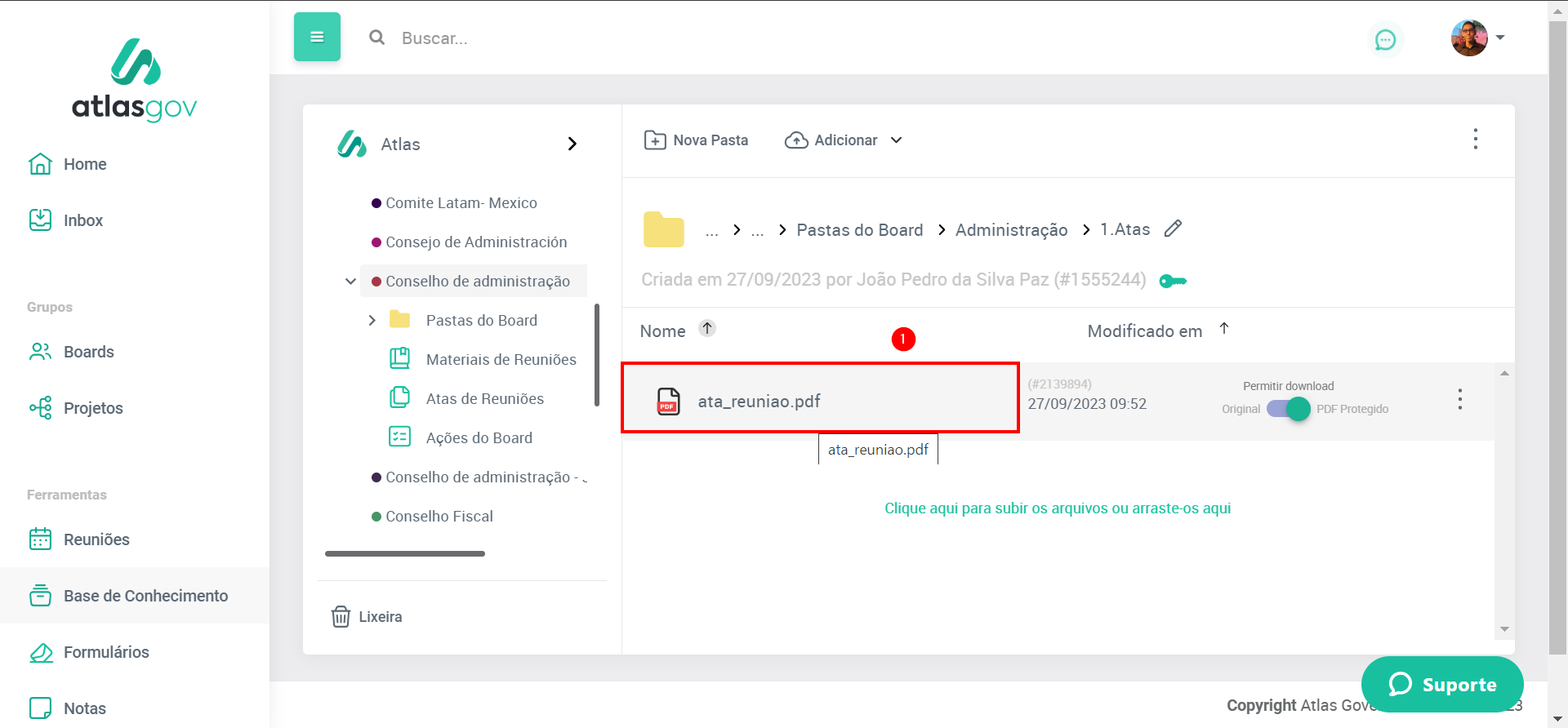Expand the Pastas do Board tree folder
The image size is (1568, 728).
click(372, 320)
